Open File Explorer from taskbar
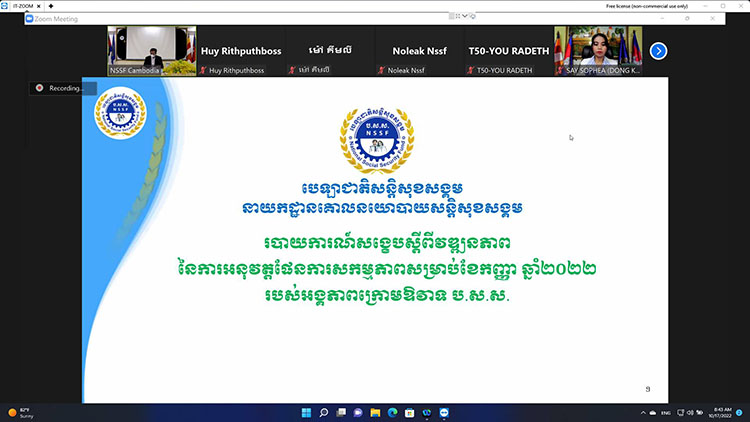This screenshot has height=422, width=750. tap(375, 412)
